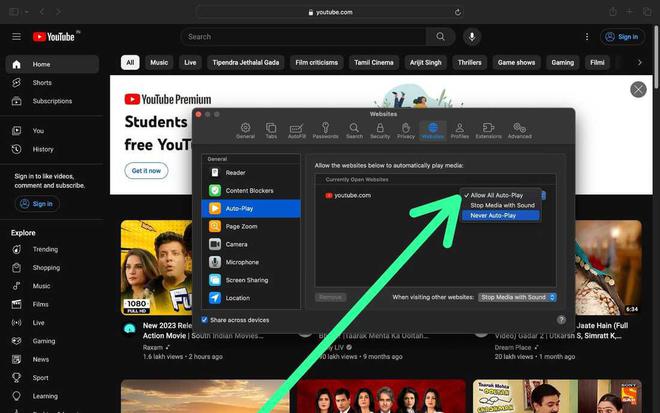Select the All filter chip

(130, 62)
